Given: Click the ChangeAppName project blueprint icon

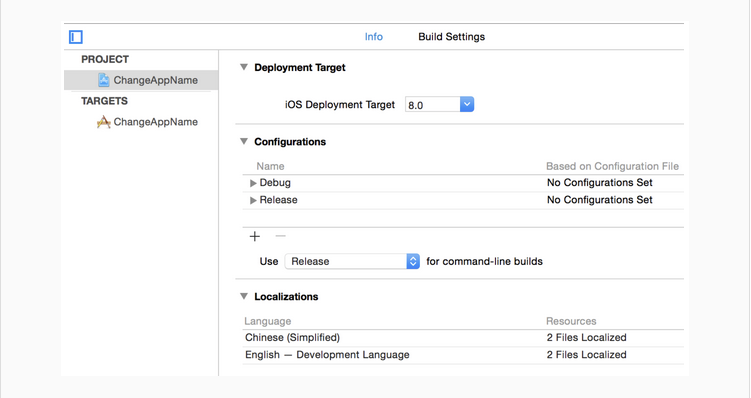Looking at the screenshot, I should 103,80.
